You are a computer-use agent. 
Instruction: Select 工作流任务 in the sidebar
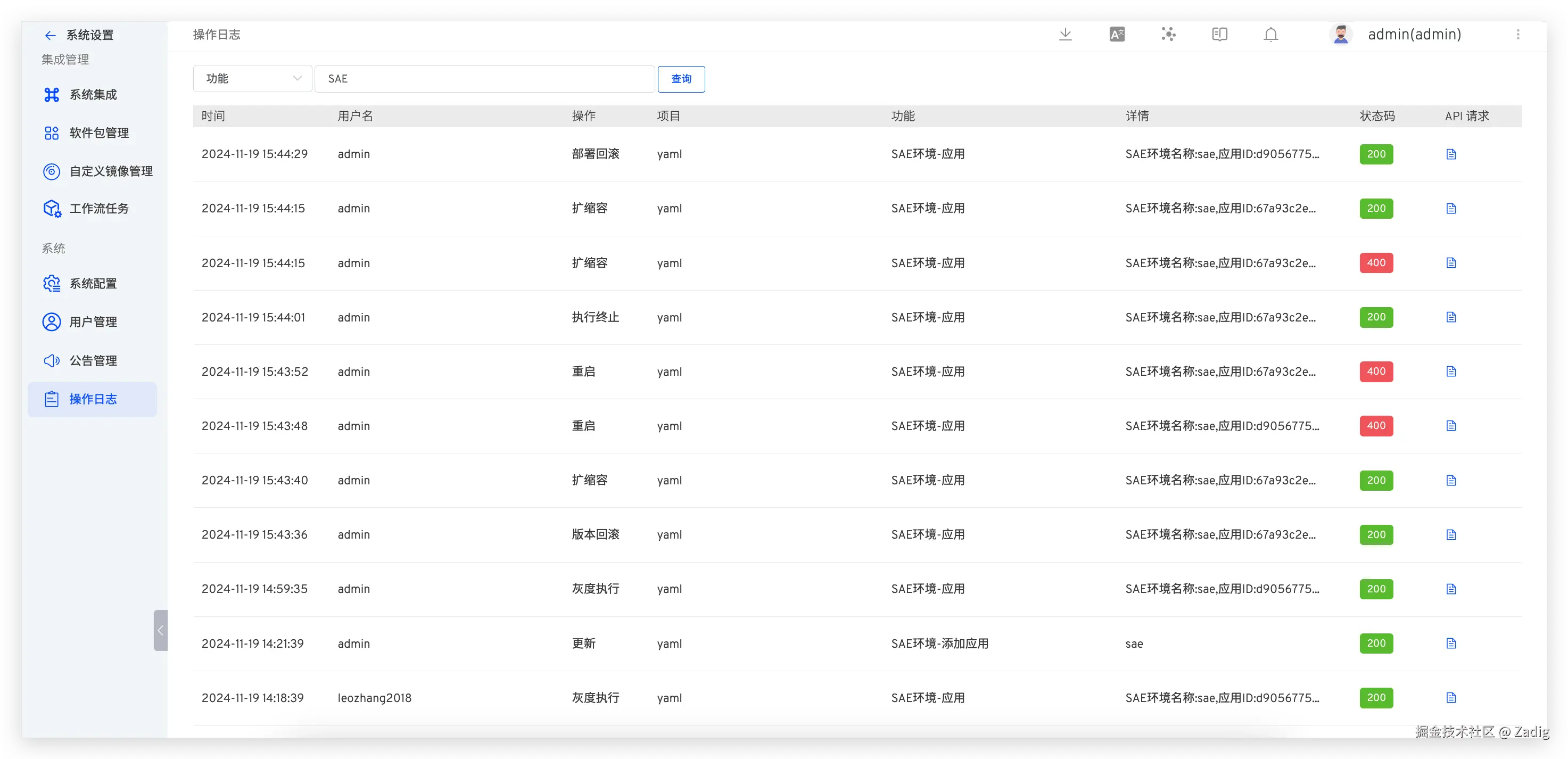point(98,209)
